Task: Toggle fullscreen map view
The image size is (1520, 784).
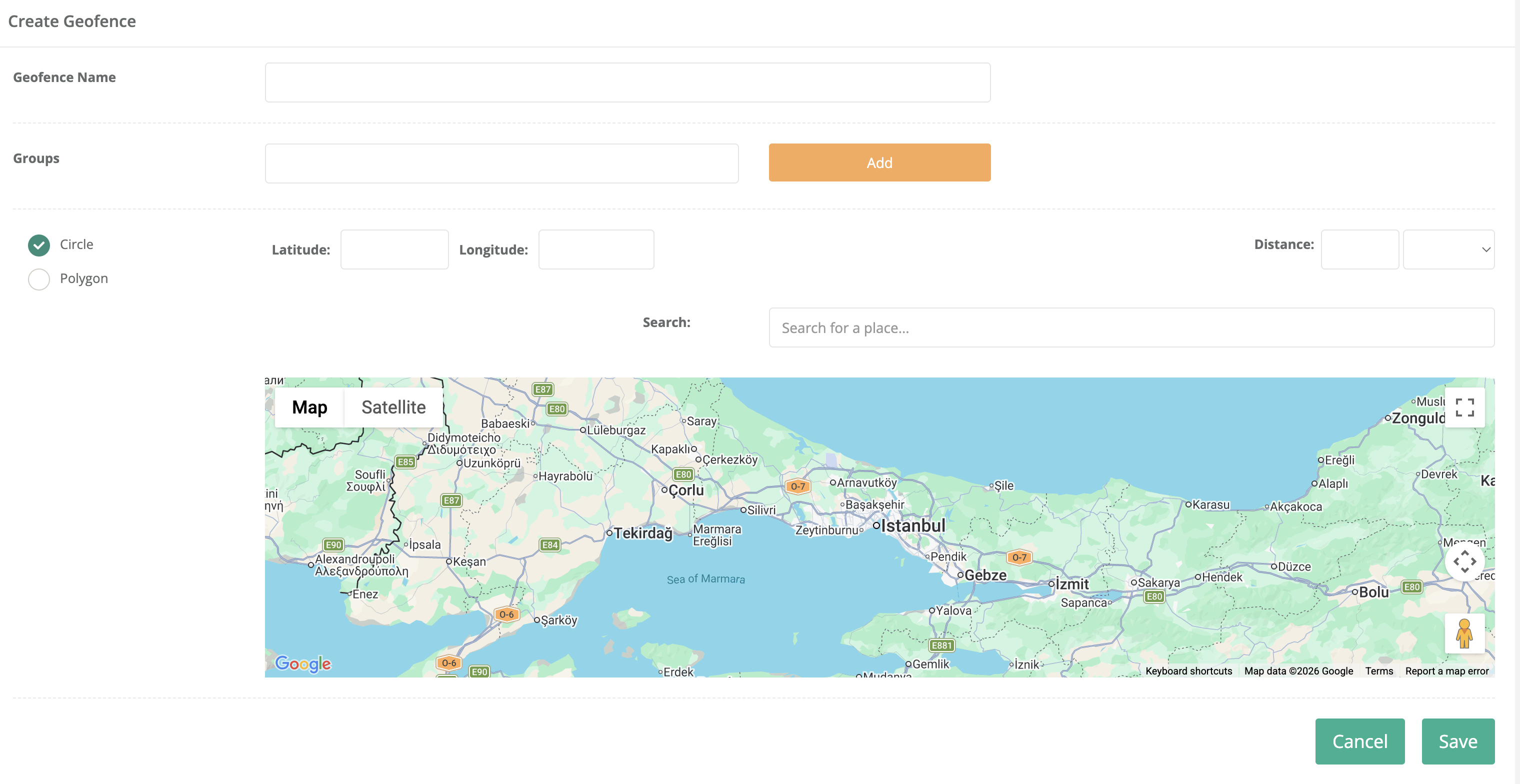Action: 1464,407
